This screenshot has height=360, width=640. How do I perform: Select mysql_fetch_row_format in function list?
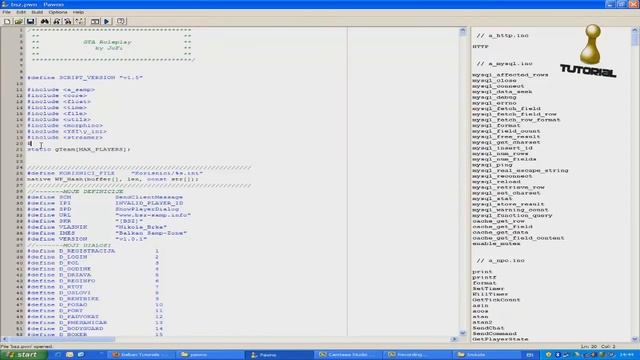(516, 120)
